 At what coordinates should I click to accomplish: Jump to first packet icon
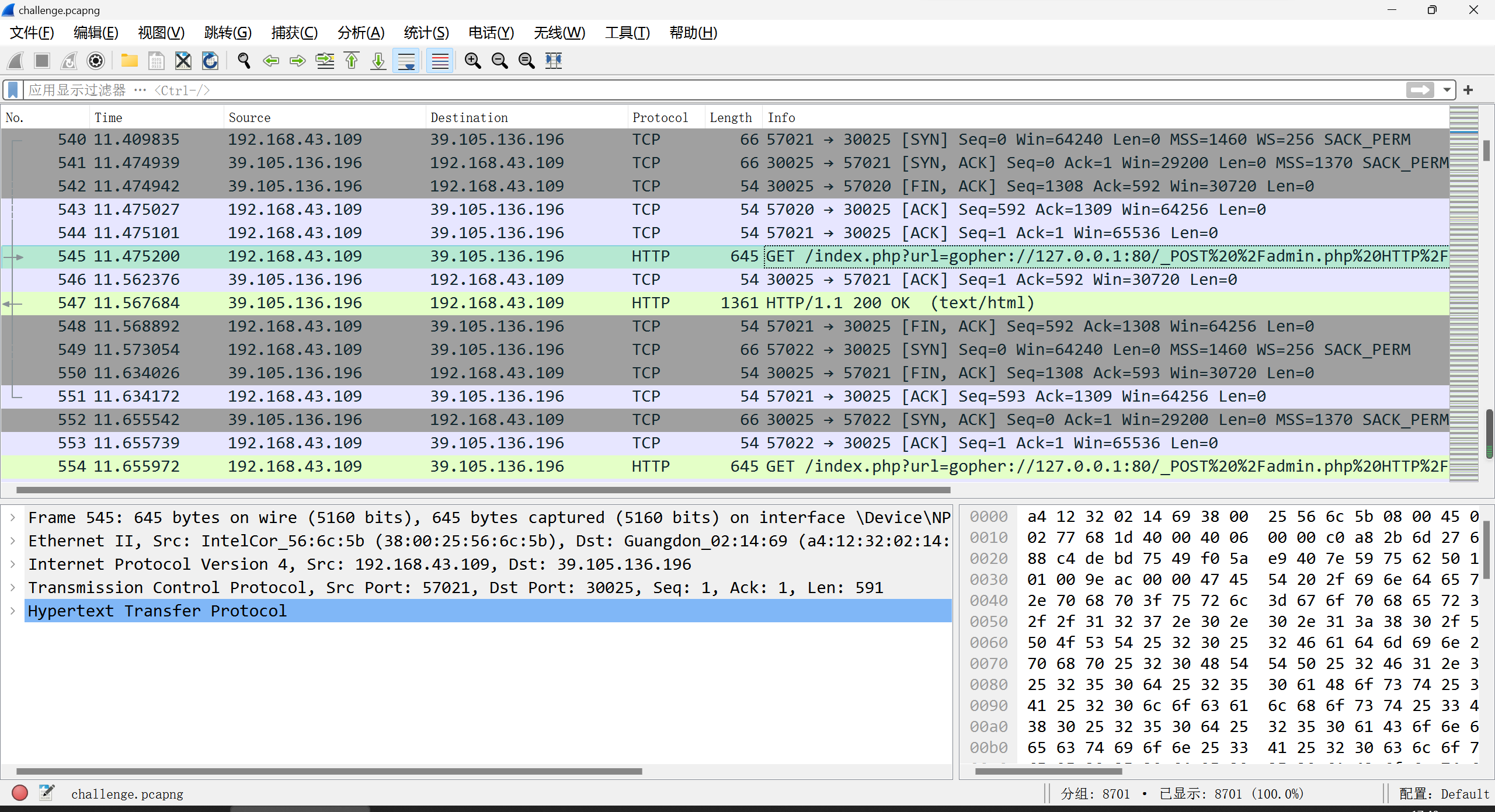(x=352, y=61)
